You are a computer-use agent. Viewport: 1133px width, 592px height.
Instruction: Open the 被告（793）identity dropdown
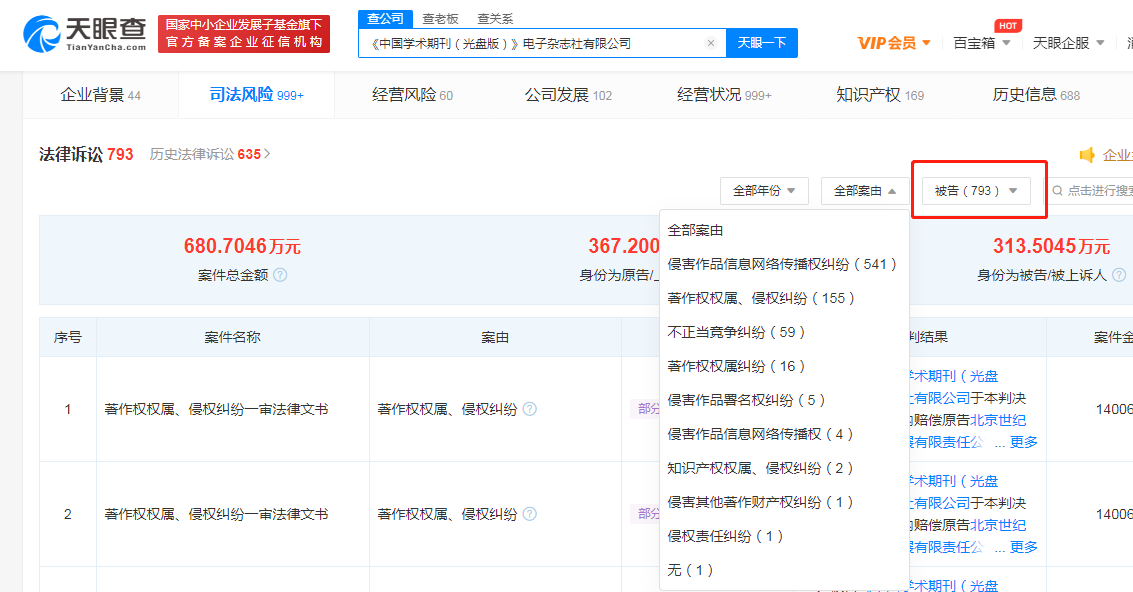(976, 191)
